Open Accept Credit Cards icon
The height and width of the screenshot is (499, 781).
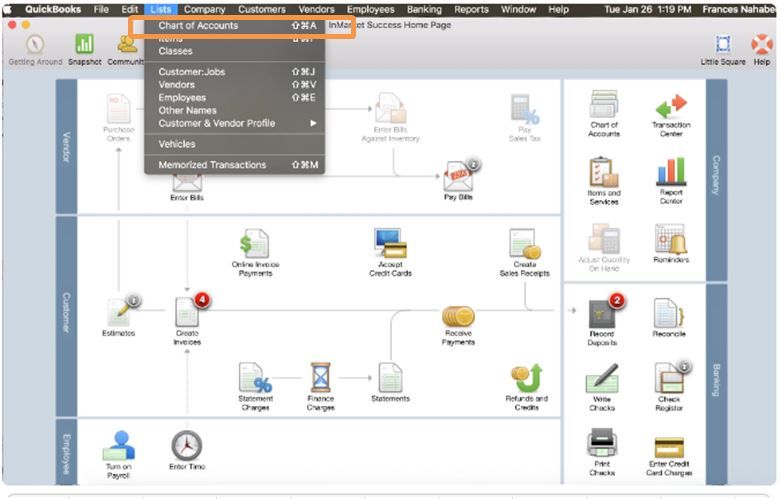[x=390, y=244]
